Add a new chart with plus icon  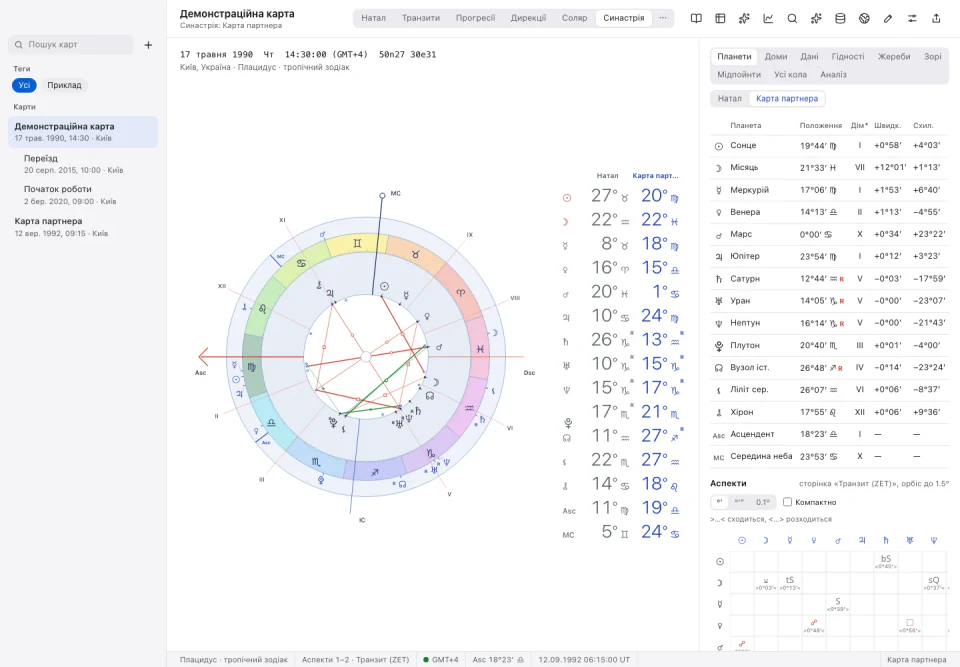pos(148,45)
